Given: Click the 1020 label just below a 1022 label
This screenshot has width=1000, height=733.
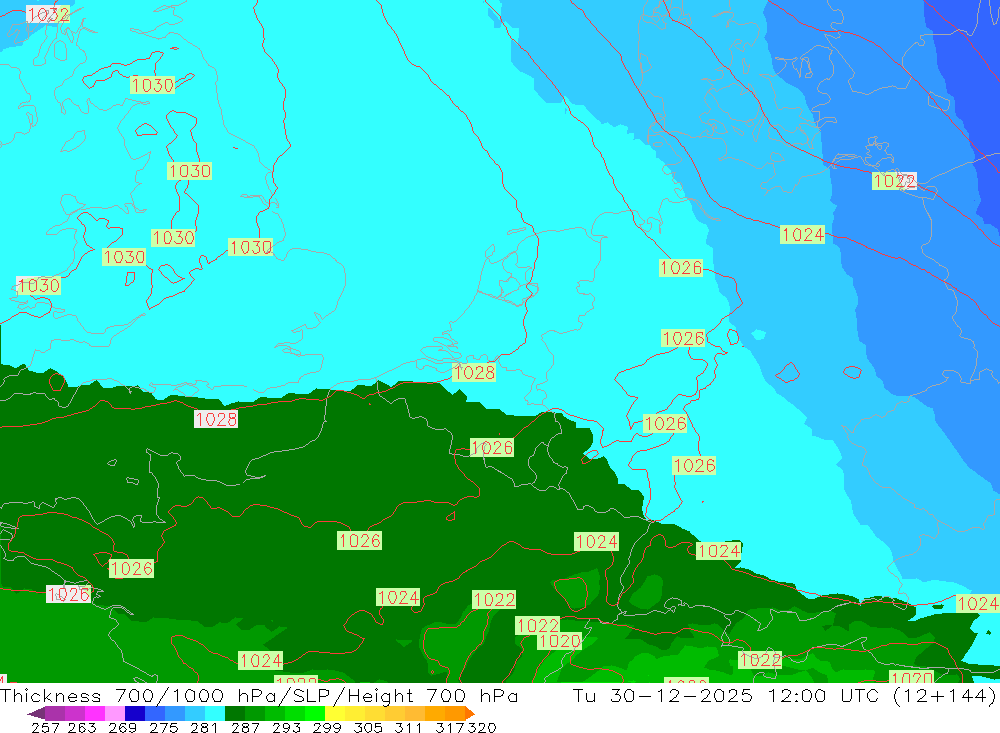Looking at the screenshot, I should pyautogui.click(x=559, y=641).
